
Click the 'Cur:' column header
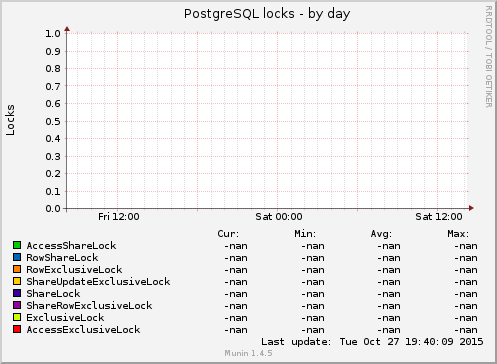[228, 234]
